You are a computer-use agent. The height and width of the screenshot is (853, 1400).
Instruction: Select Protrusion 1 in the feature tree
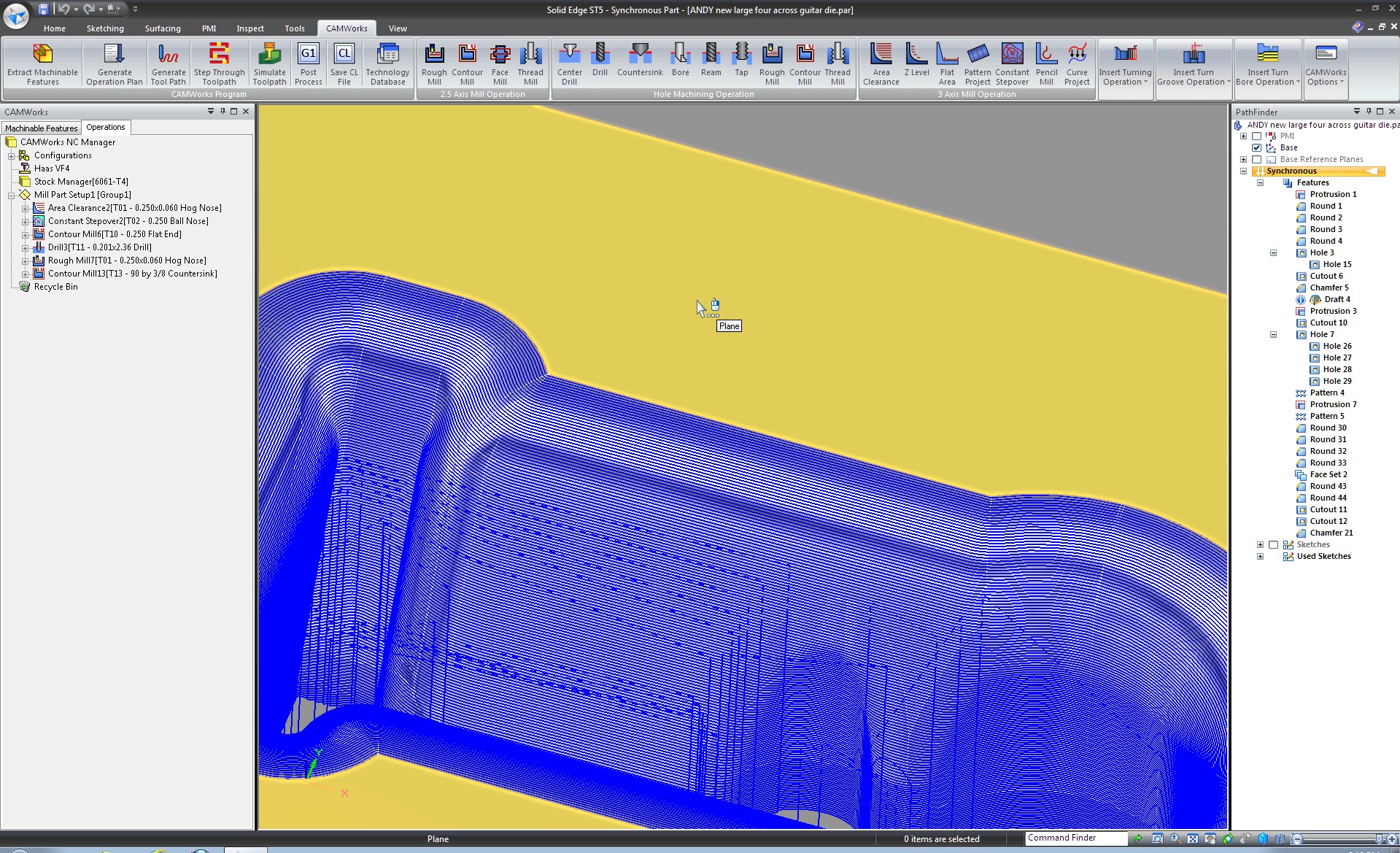click(1332, 195)
